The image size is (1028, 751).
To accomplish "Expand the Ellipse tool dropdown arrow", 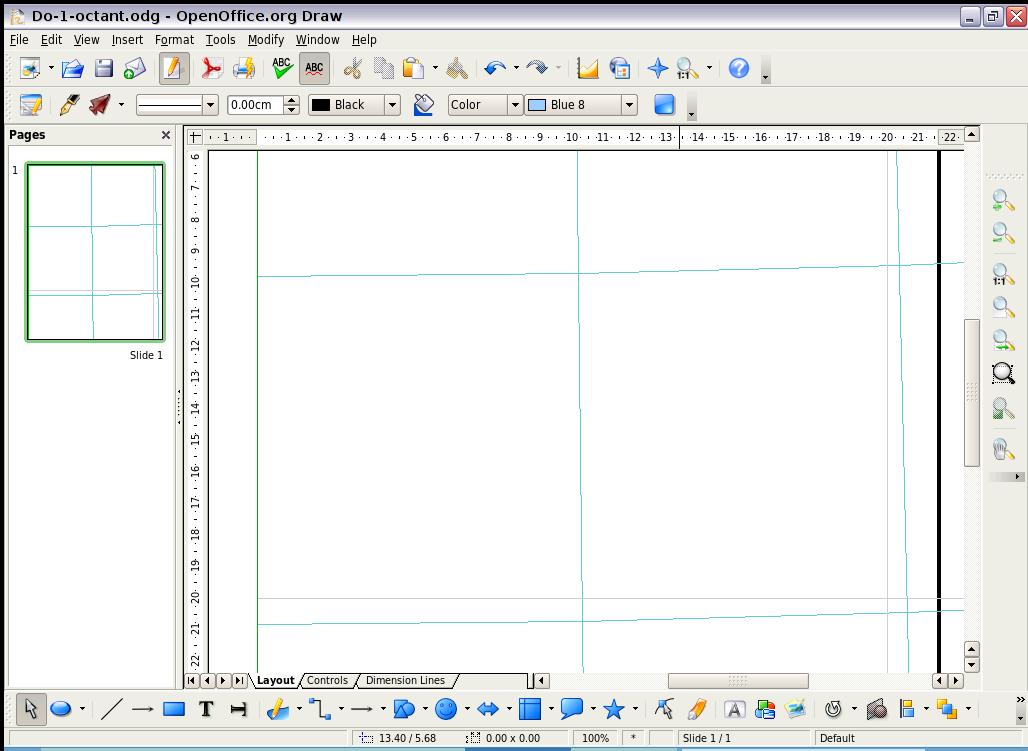I will [82, 709].
